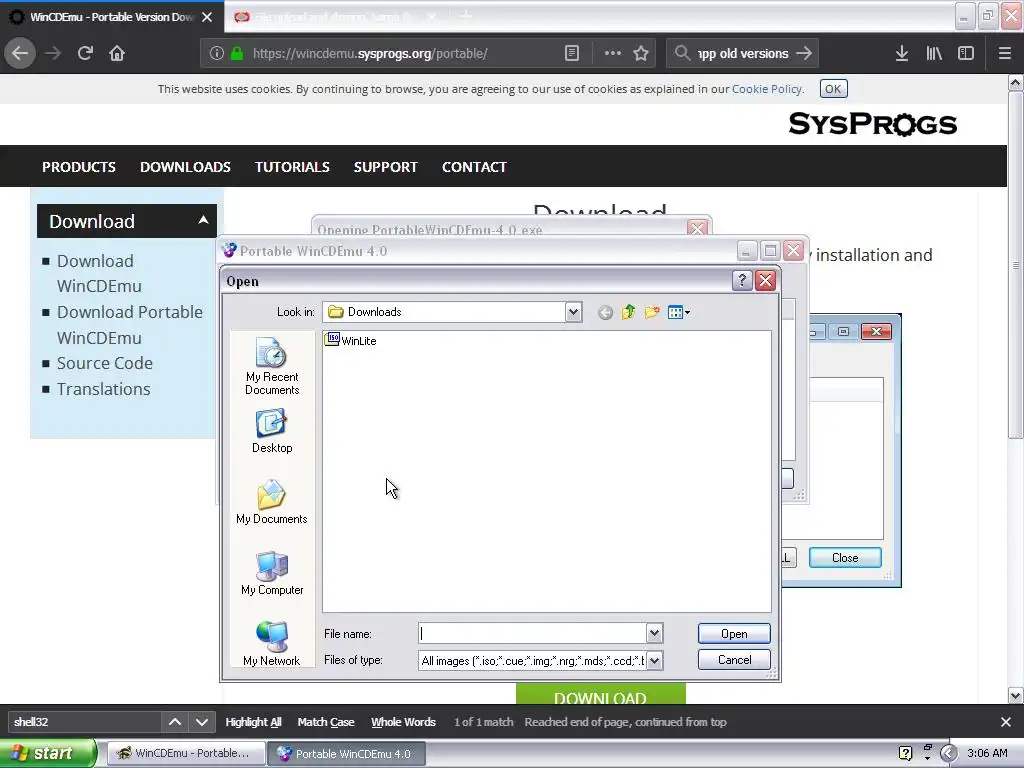Click Download Portable WinCDEmu link
1024x768 pixels.
(x=129, y=325)
